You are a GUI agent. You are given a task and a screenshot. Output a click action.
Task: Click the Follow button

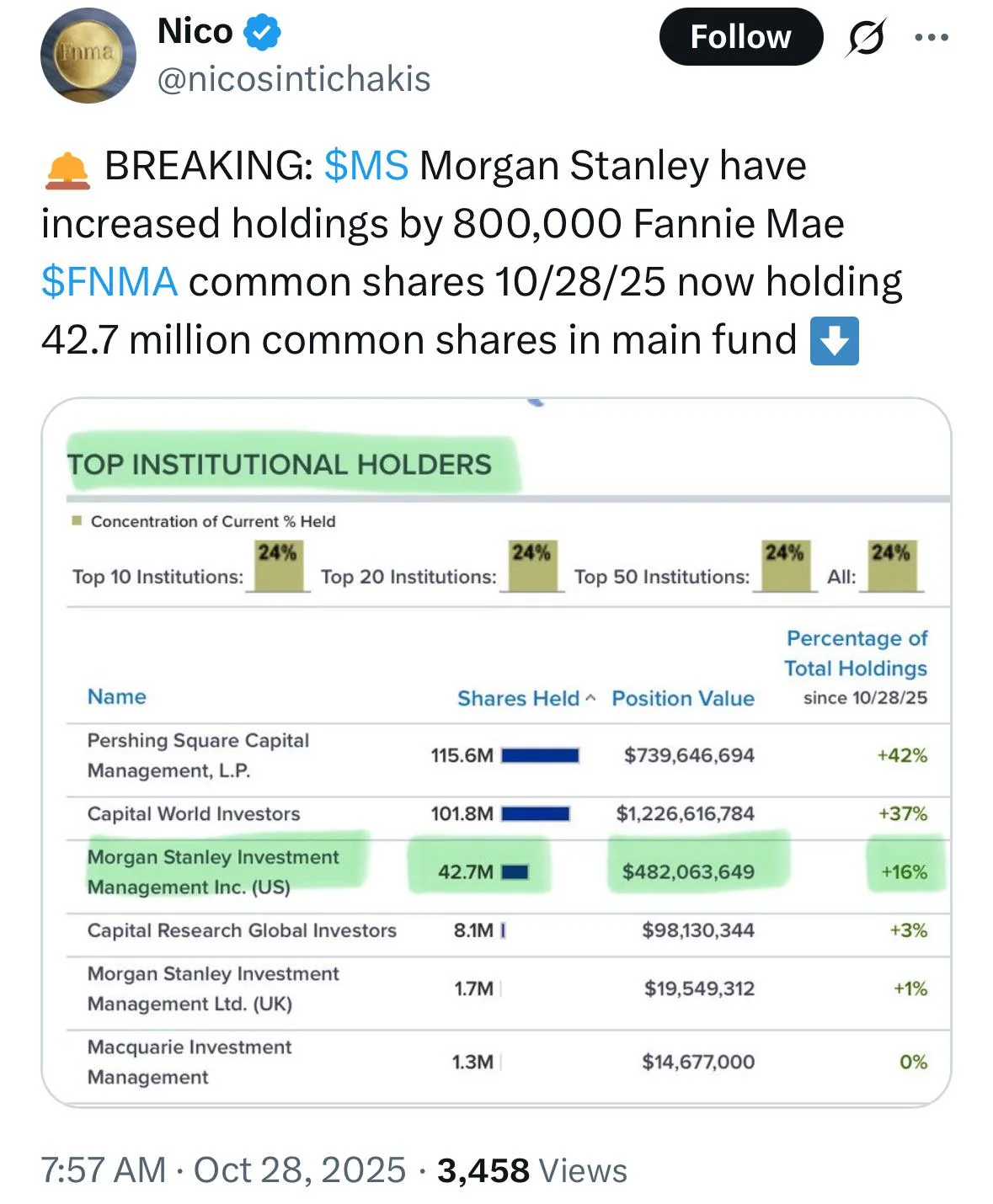point(740,37)
